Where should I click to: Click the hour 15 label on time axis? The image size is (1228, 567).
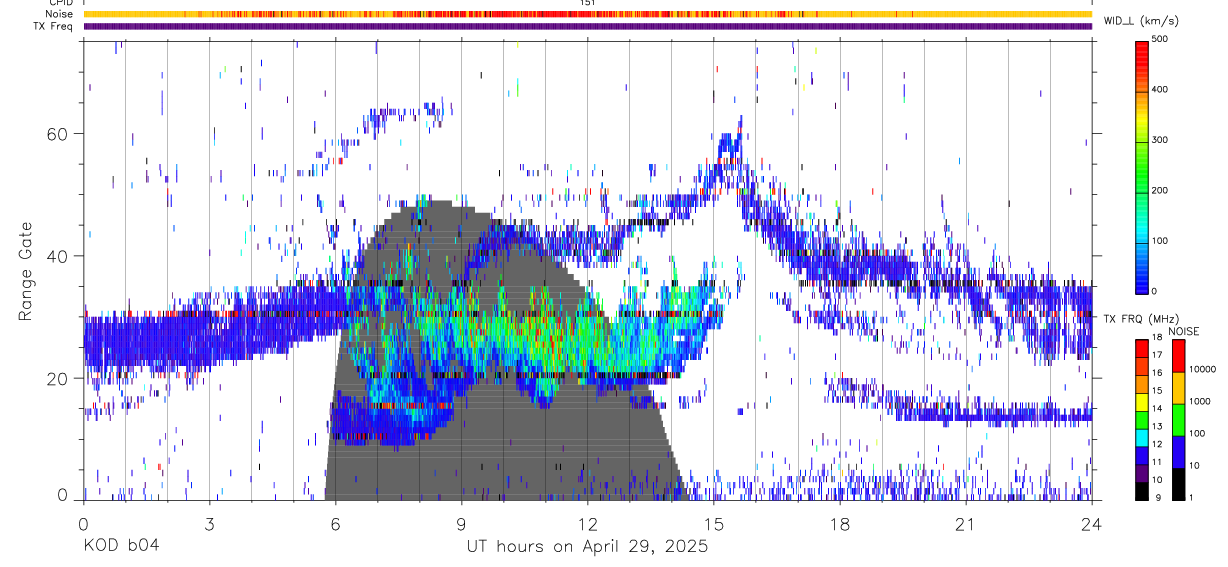(x=713, y=523)
